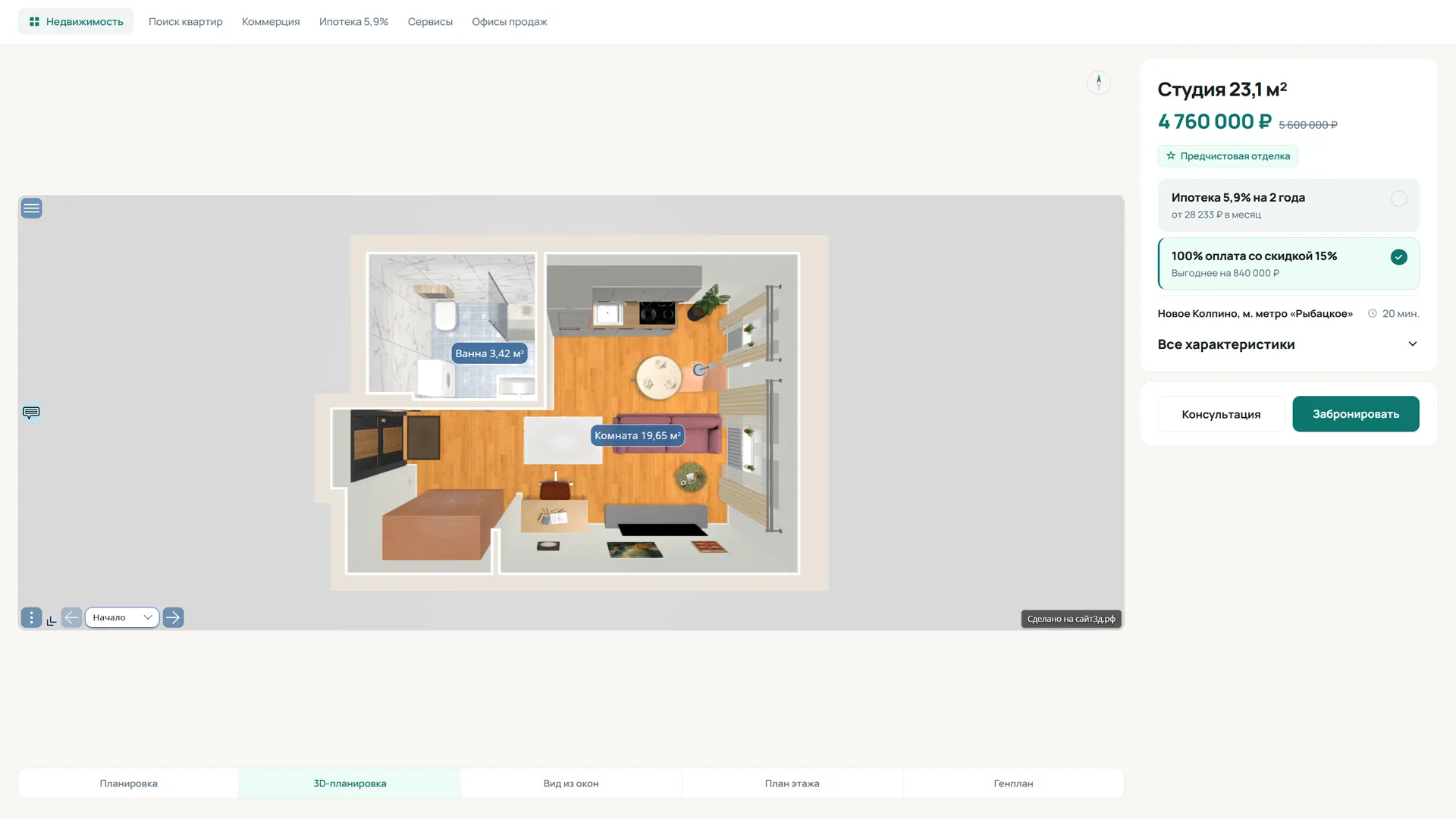Switch to 3D-планировка tab
1456x819 pixels.
point(350,783)
